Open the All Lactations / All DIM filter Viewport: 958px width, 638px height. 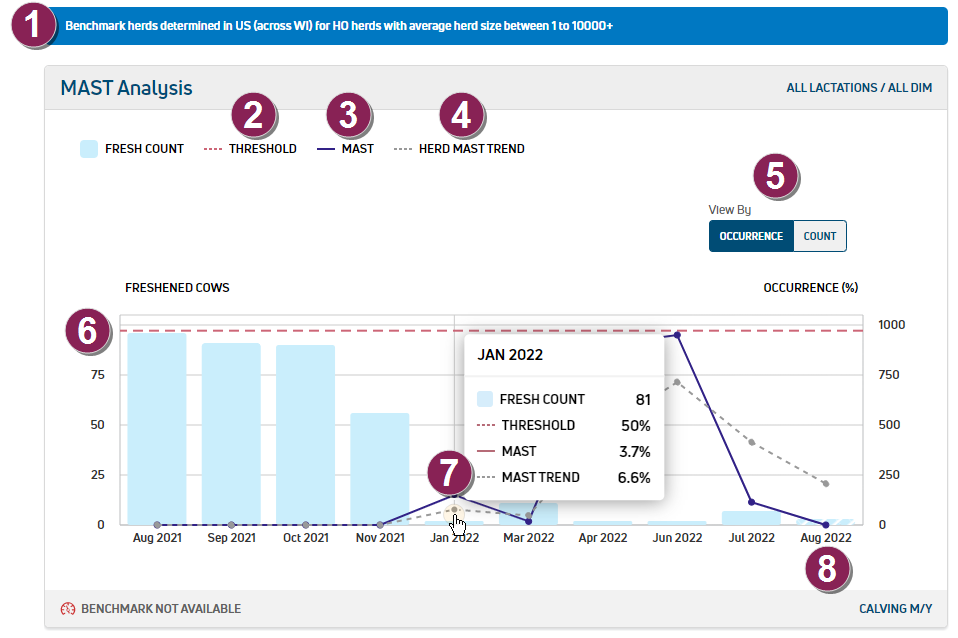[x=858, y=88]
